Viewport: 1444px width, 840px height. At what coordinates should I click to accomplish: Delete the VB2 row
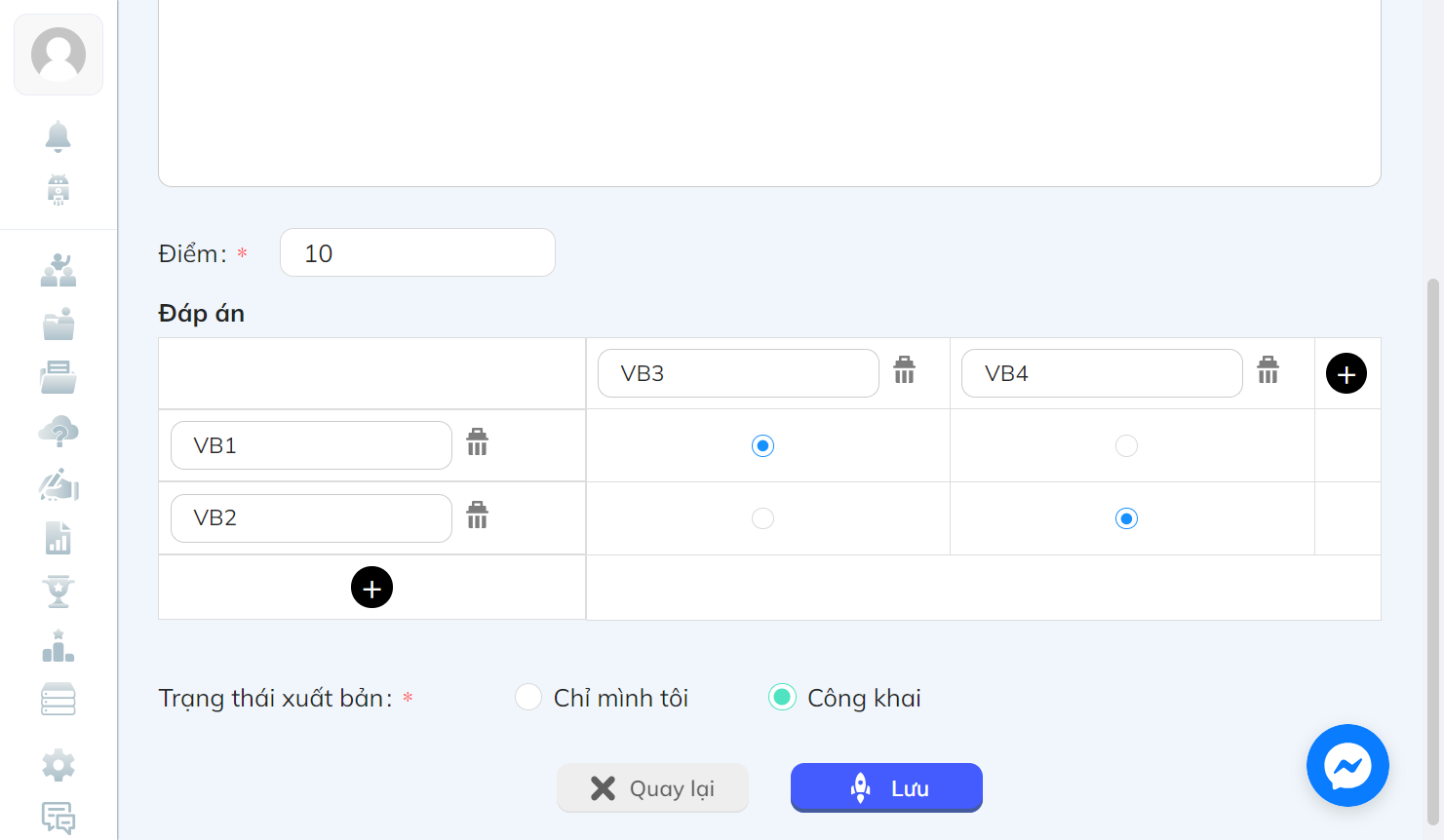pos(477,515)
